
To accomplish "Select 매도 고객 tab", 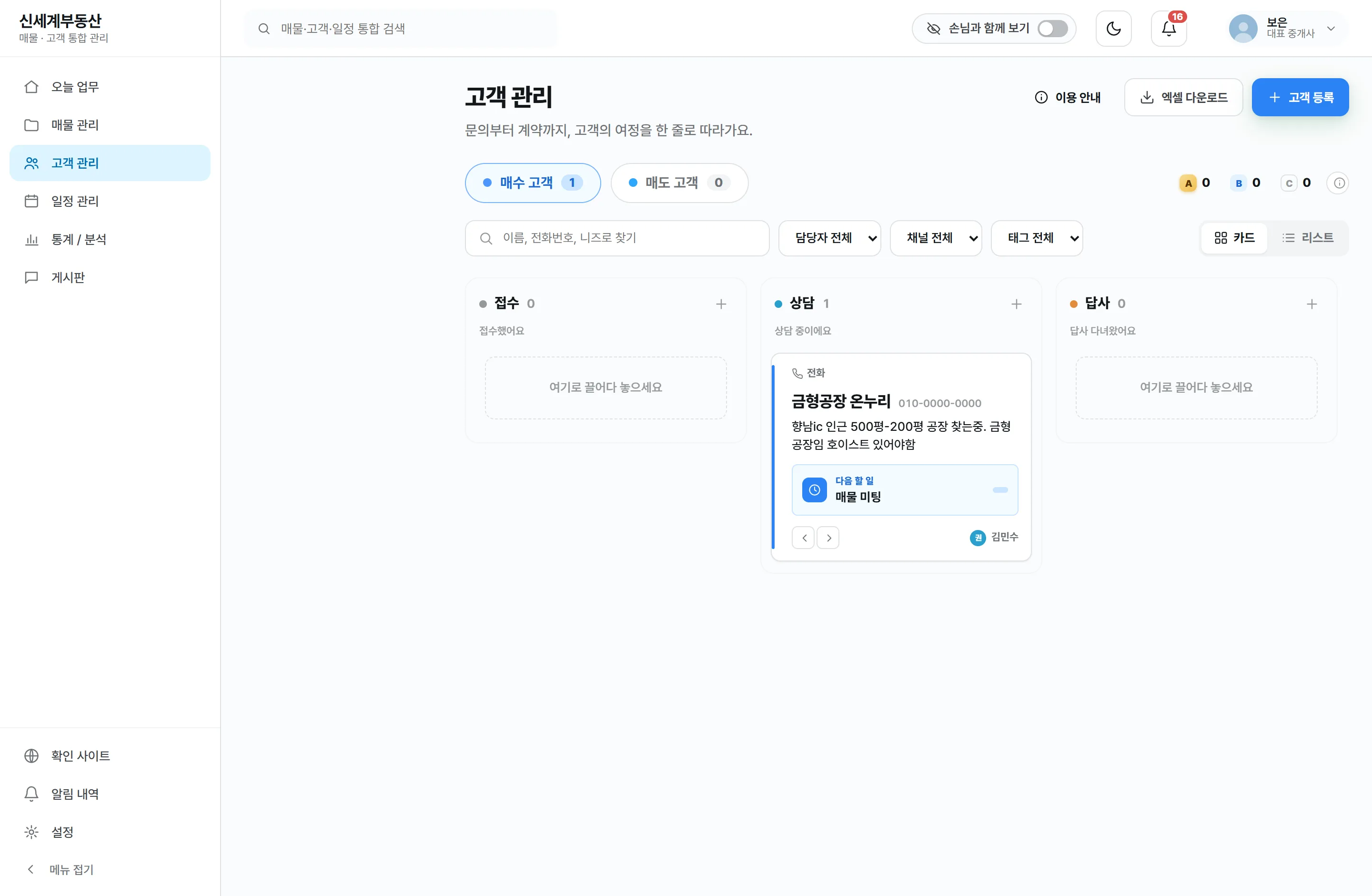I will 679,183.
